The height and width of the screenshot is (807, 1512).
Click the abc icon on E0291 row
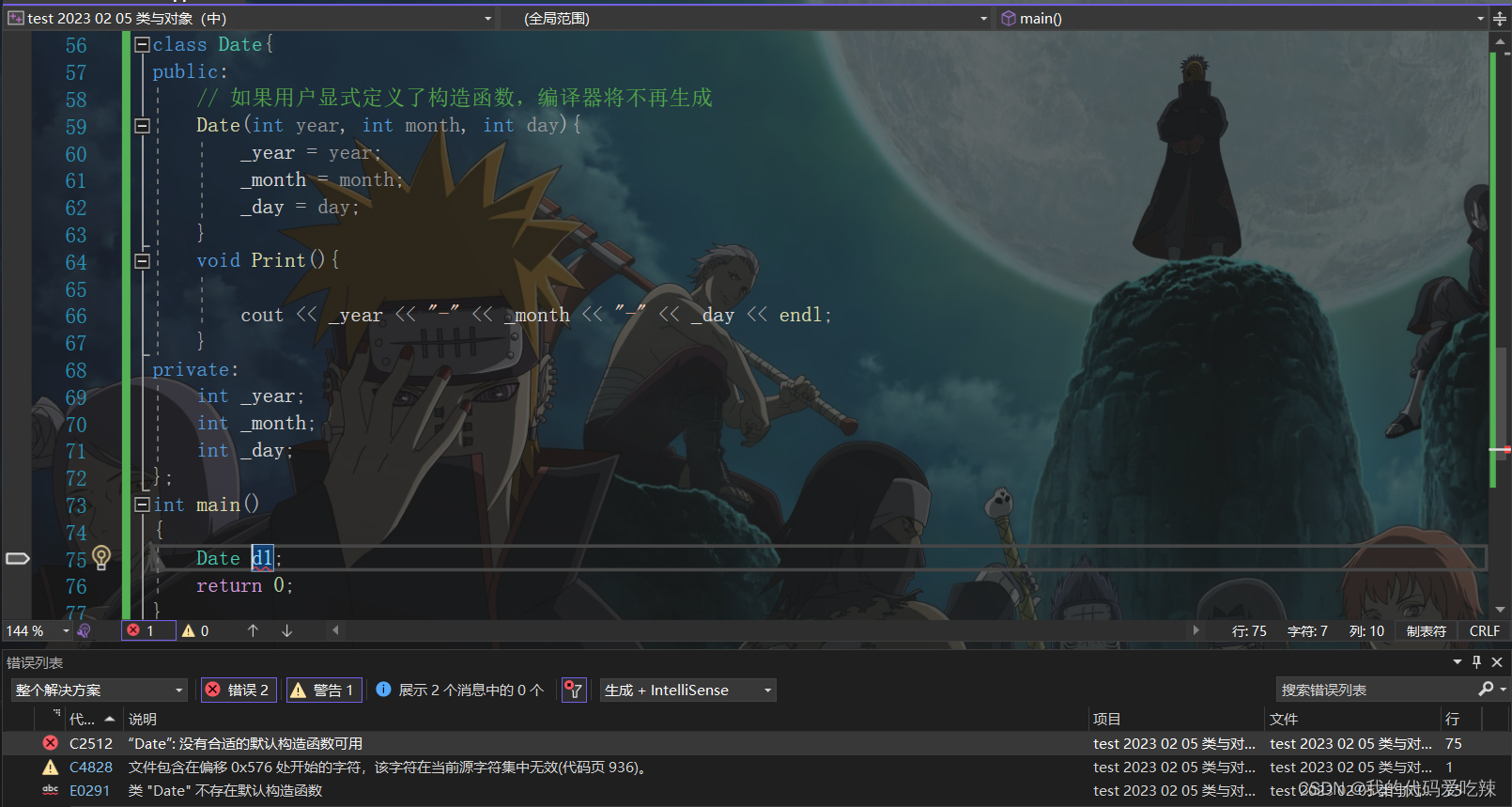[x=51, y=791]
